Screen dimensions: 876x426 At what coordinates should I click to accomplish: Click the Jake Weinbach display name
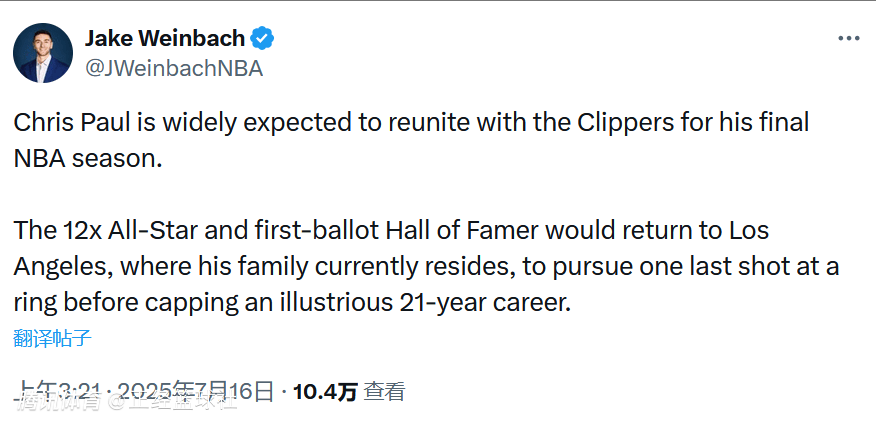(x=165, y=39)
